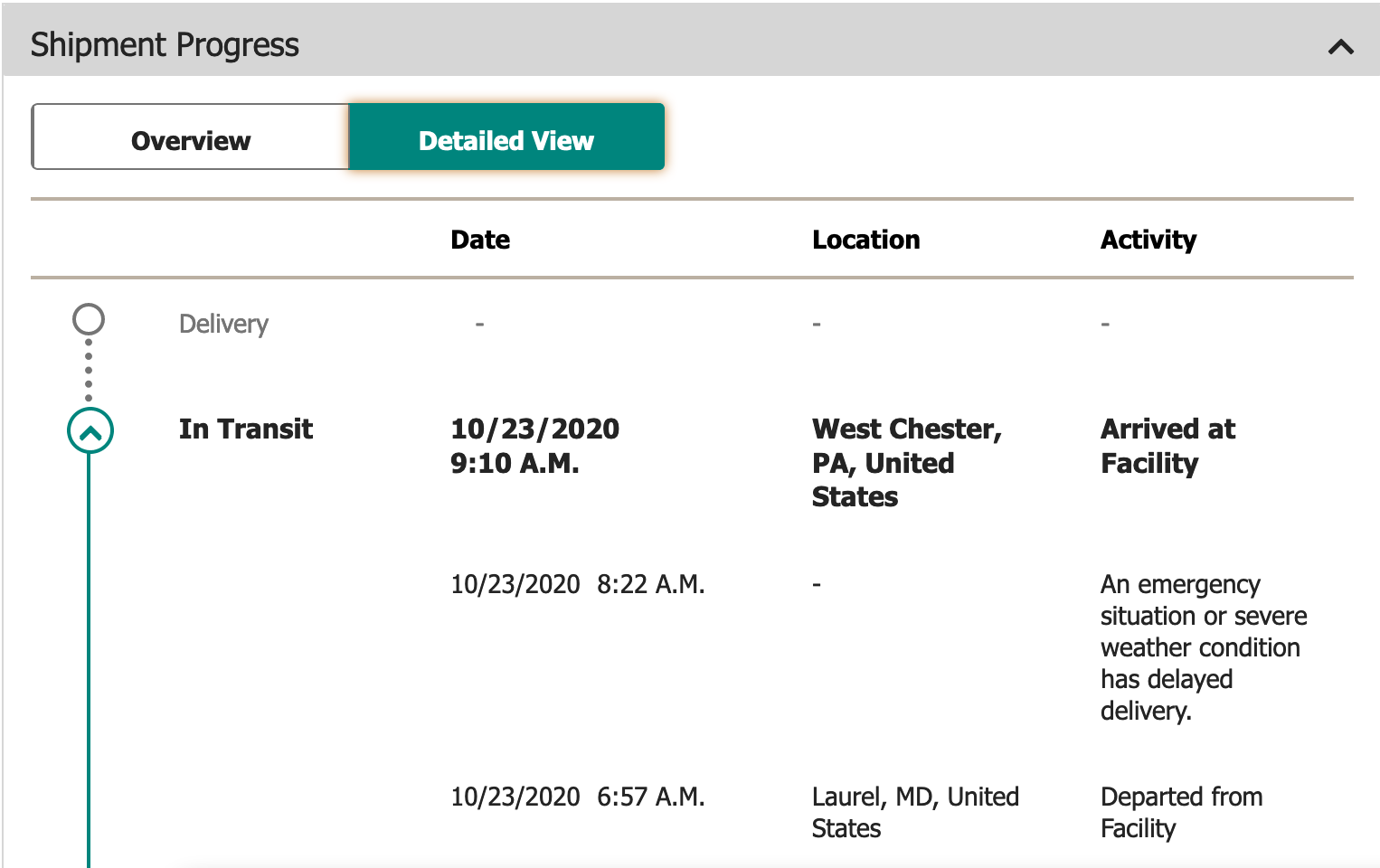The image size is (1380, 868).
Task: Click the severe weather delay message
Action: 1203,647
